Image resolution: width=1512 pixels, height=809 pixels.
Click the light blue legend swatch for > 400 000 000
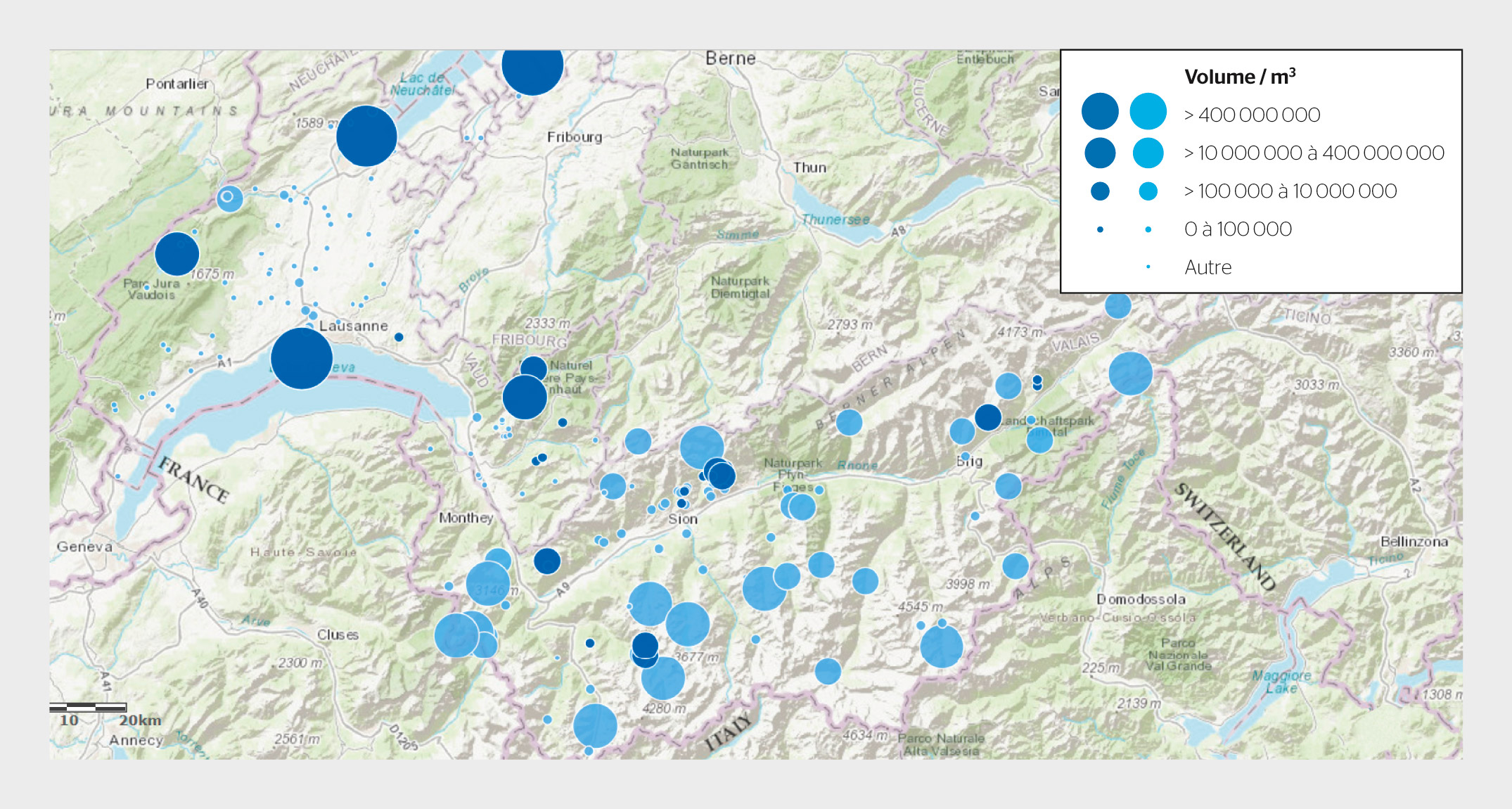point(1148,112)
